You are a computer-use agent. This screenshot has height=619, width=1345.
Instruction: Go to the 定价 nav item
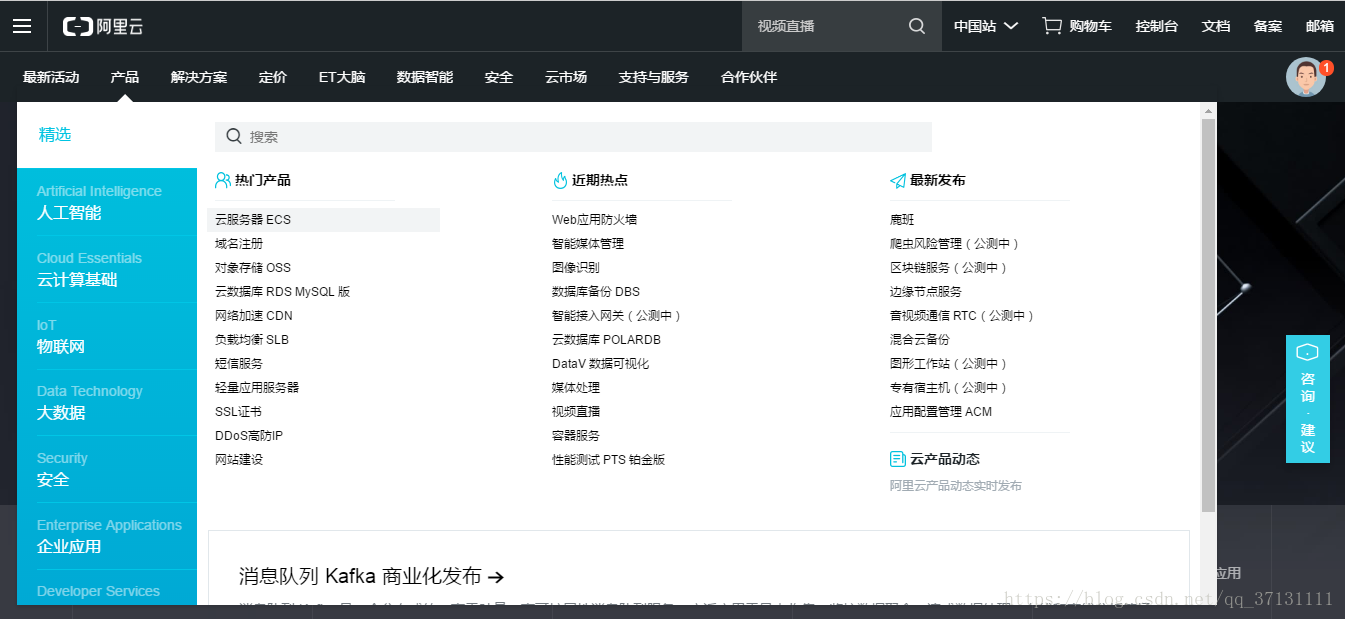pyautogui.click(x=273, y=77)
